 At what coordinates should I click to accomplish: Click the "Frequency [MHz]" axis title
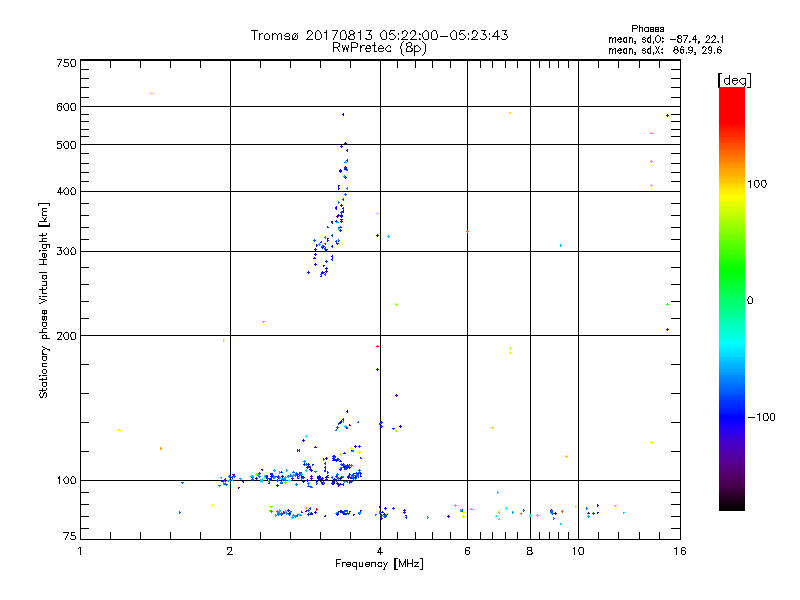coord(379,564)
